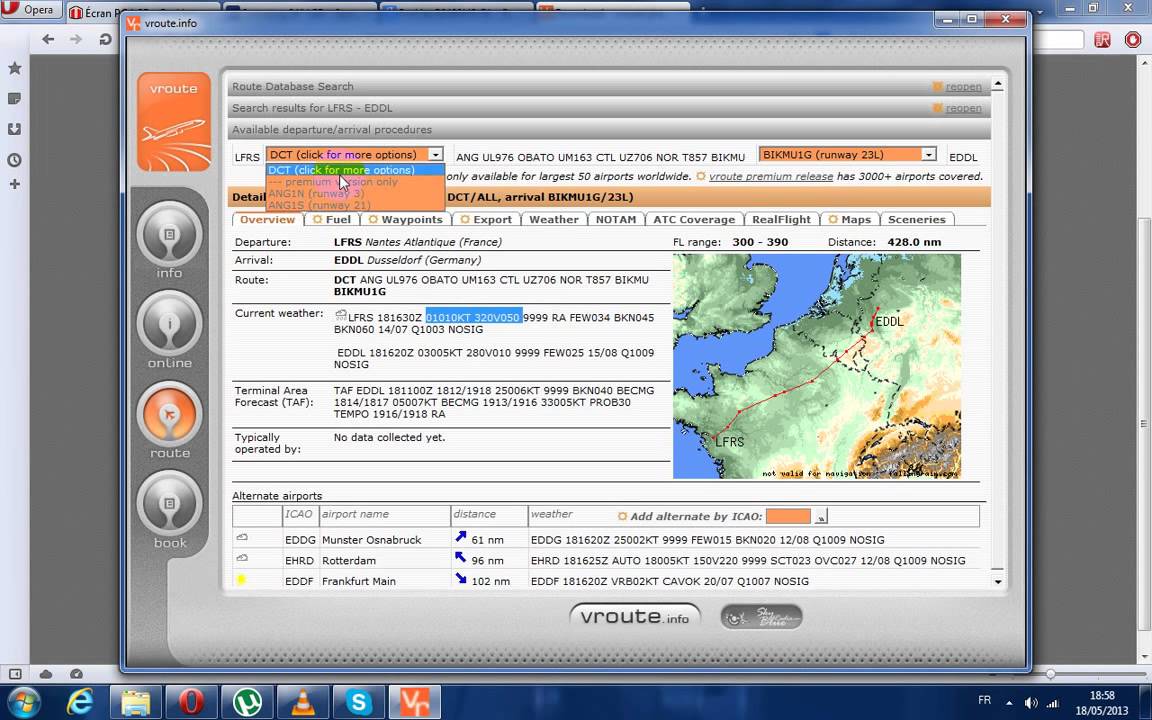Click the small button next to alternate ICAO field
Viewport: 1152px width, 720px height.
821,517
